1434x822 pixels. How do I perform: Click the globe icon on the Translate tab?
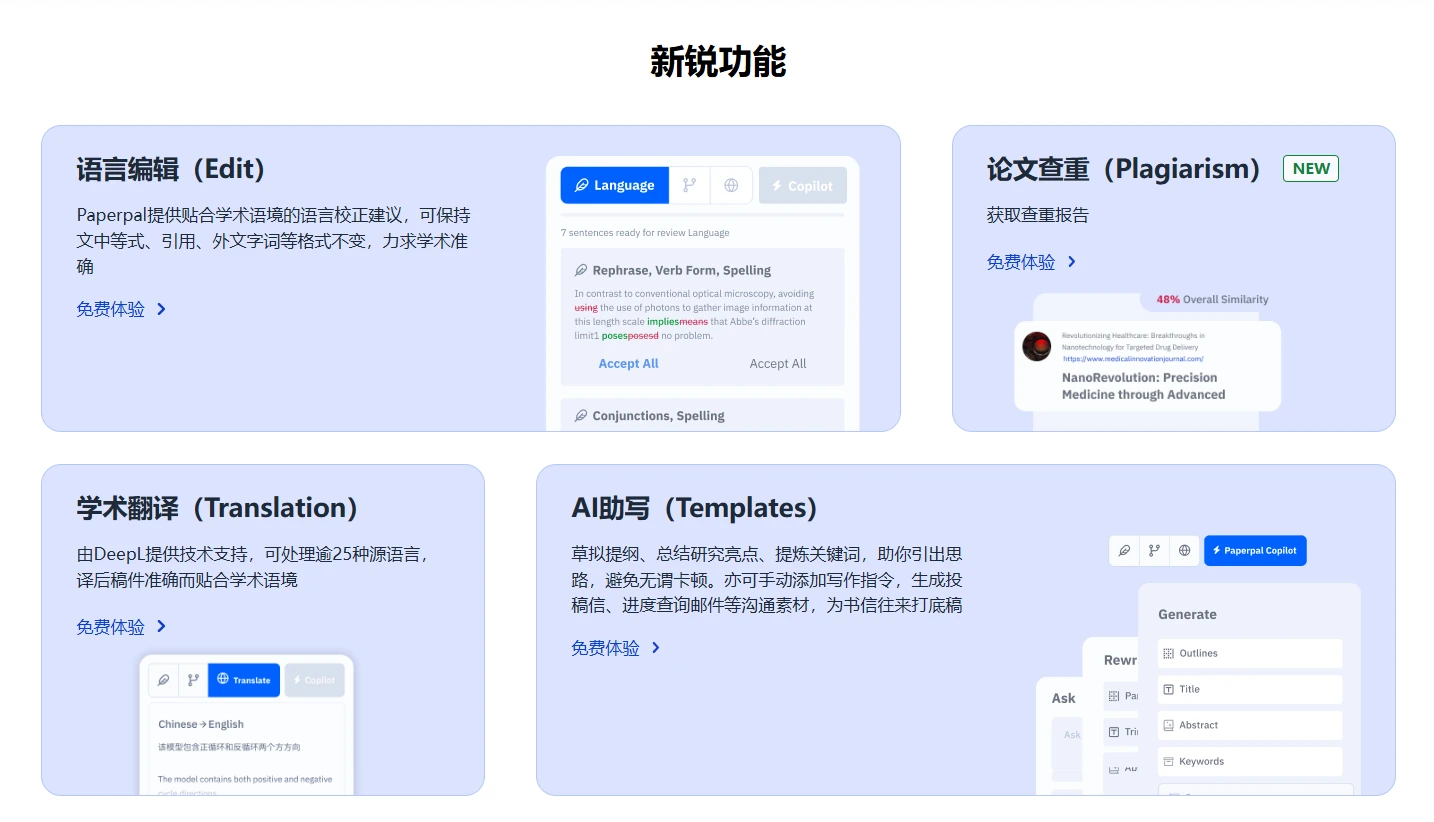tap(223, 679)
